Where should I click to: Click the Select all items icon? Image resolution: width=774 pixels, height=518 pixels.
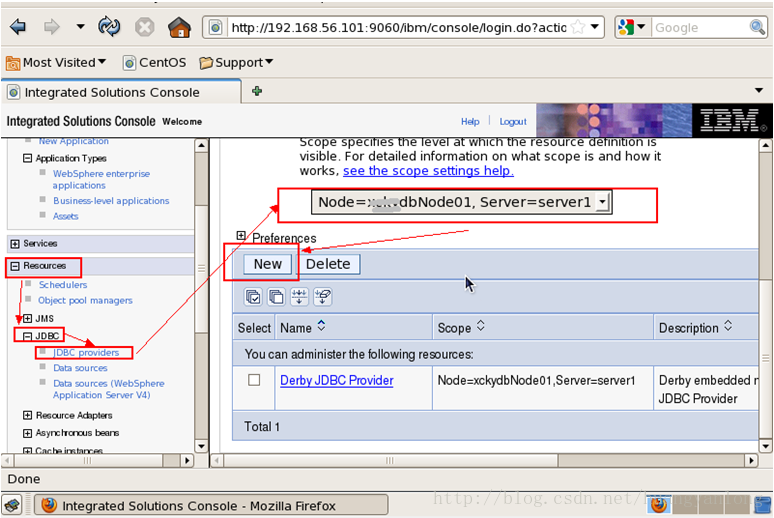point(253,297)
